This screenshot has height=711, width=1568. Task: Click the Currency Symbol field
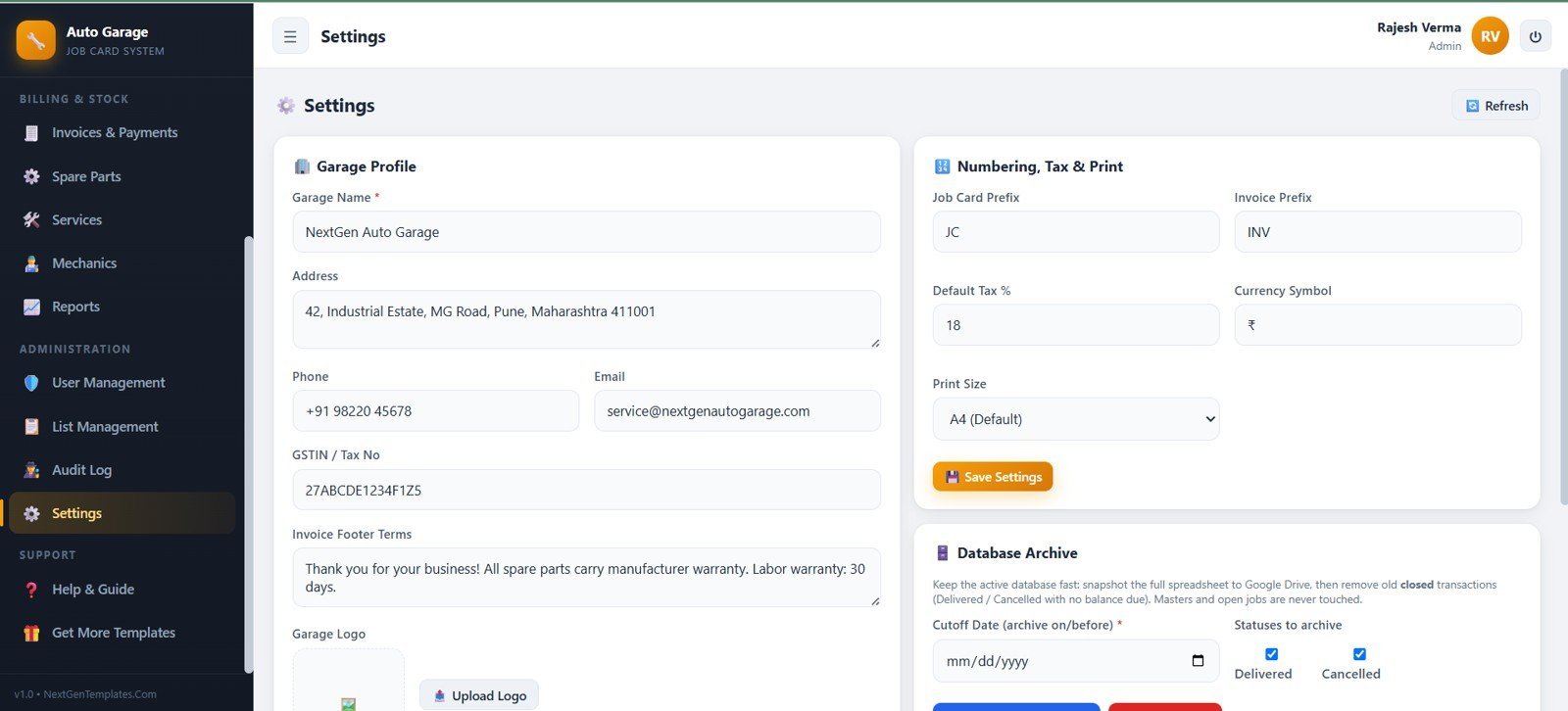click(1378, 325)
